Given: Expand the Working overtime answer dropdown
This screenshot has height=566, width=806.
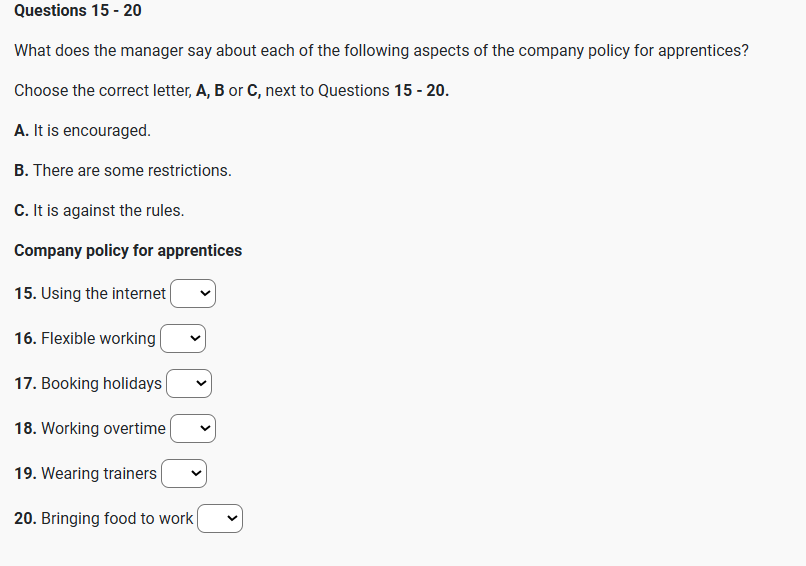Looking at the screenshot, I should click(x=193, y=429).
